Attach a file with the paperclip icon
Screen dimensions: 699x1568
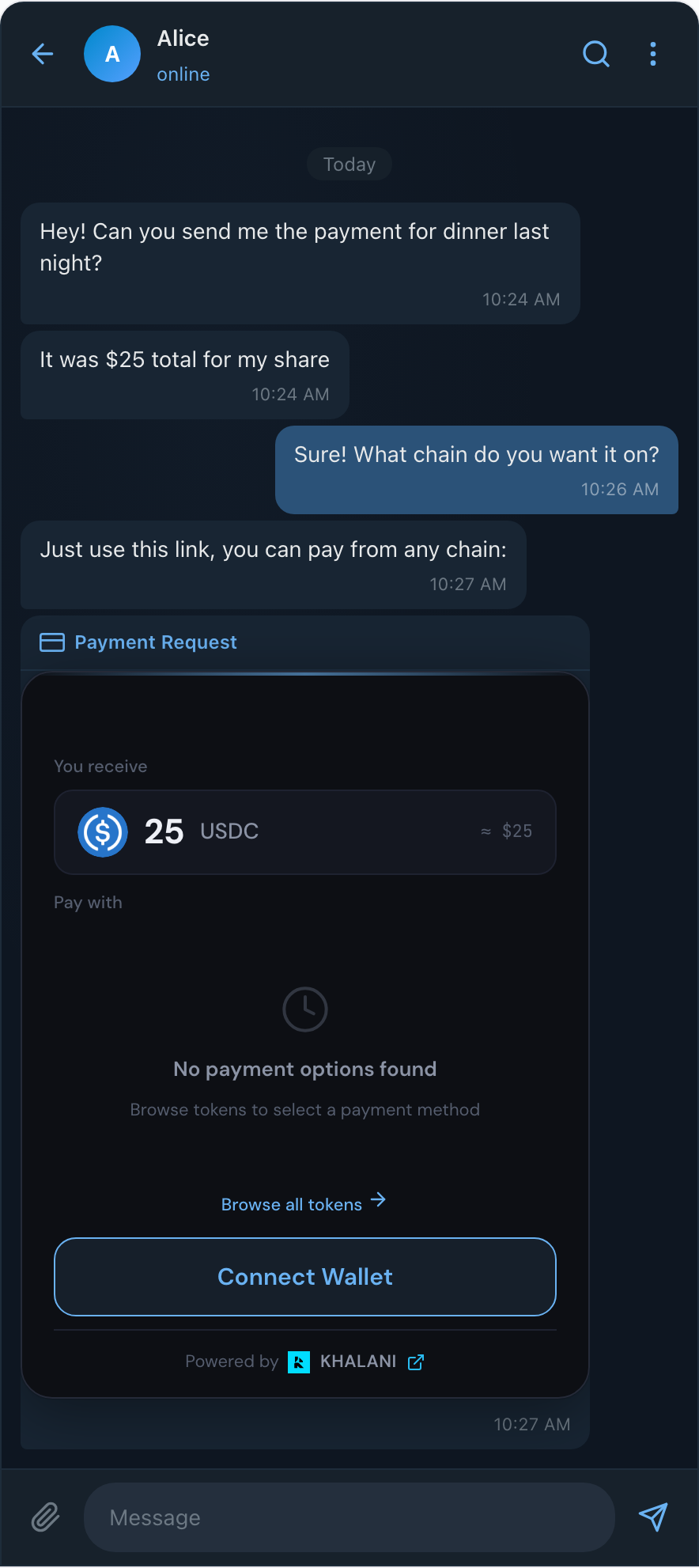pyautogui.click(x=44, y=1517)
